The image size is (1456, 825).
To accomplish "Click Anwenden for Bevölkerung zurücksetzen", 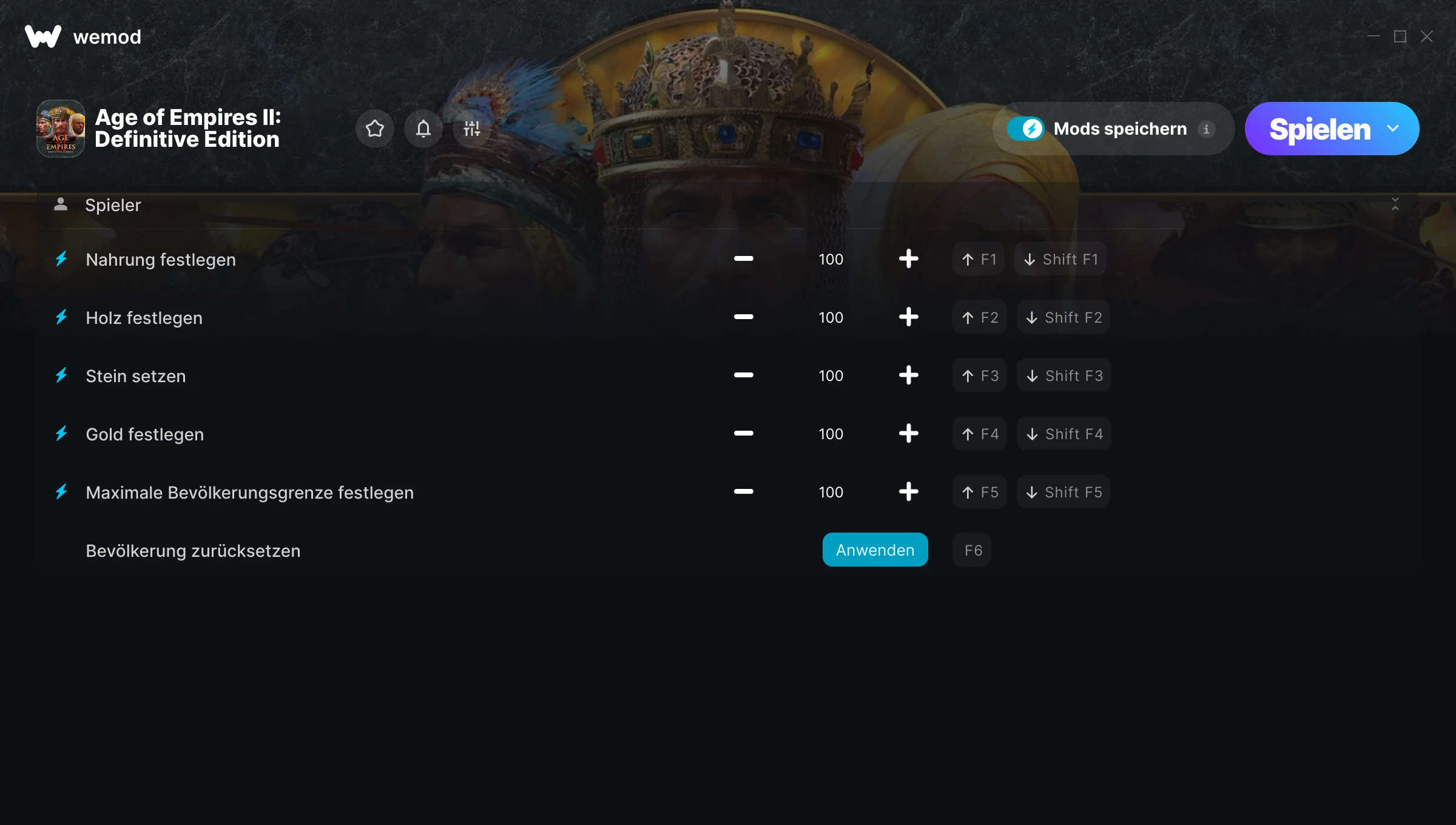I will click(x=875, y=550).
